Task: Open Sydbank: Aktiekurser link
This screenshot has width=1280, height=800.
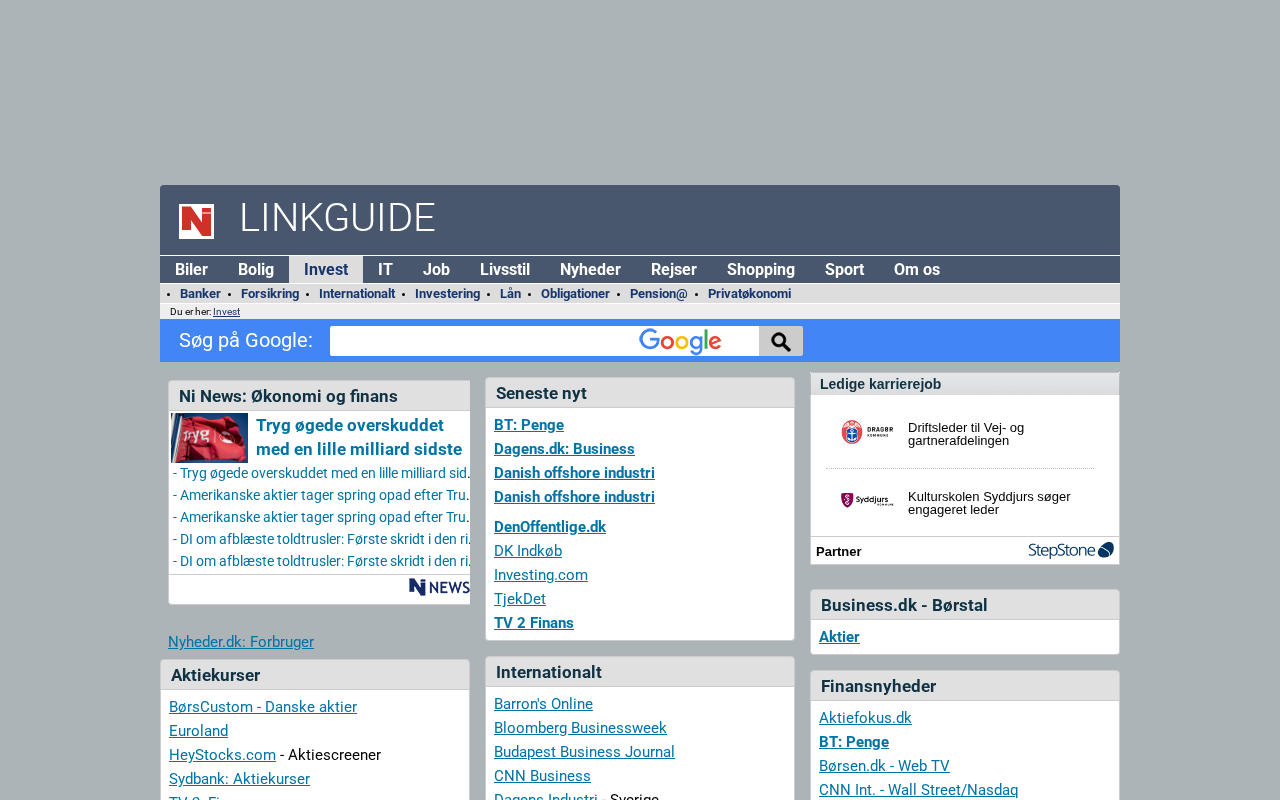Action: pyautogui.click(x=239, y=779)
